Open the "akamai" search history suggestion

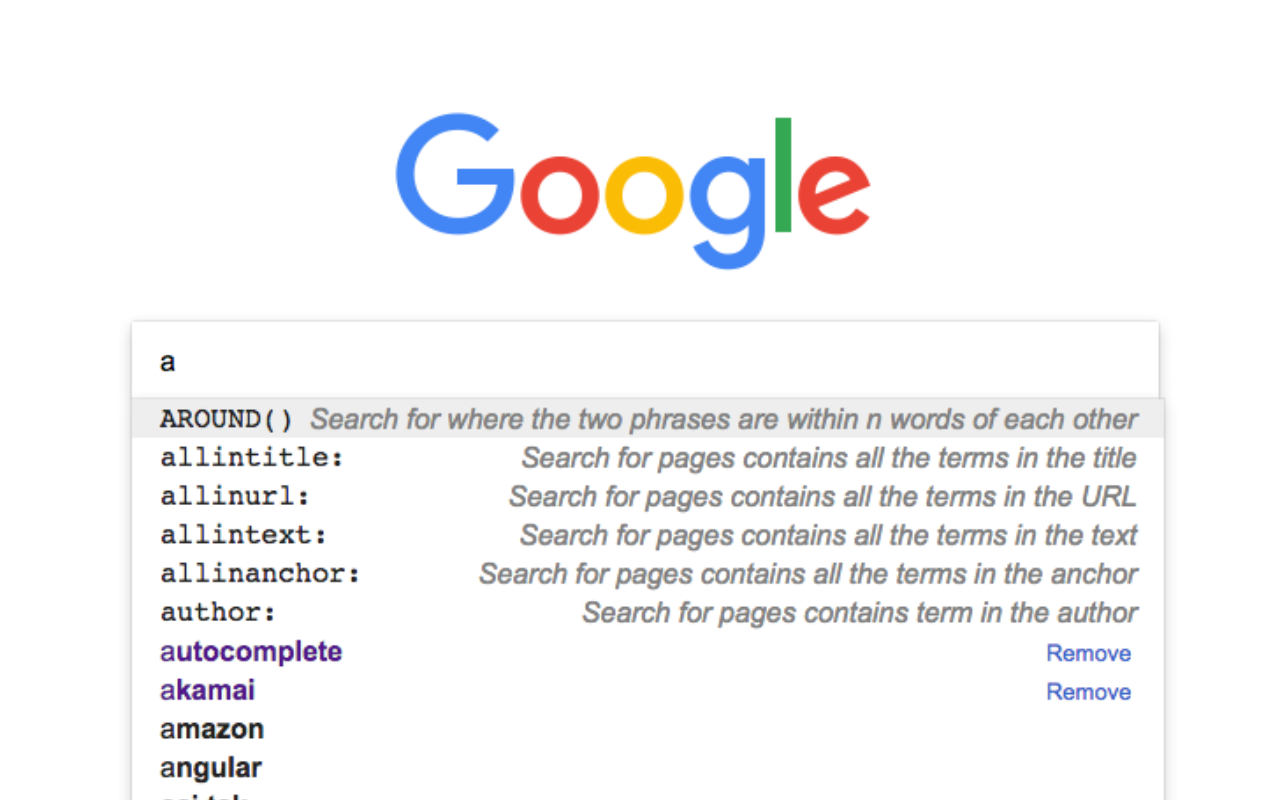pos(207,691)
